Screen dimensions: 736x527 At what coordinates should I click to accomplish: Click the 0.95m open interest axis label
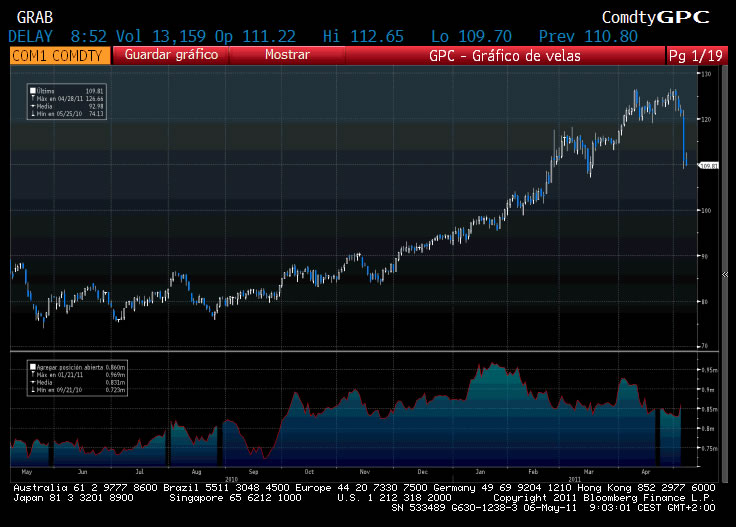[709, 370]
